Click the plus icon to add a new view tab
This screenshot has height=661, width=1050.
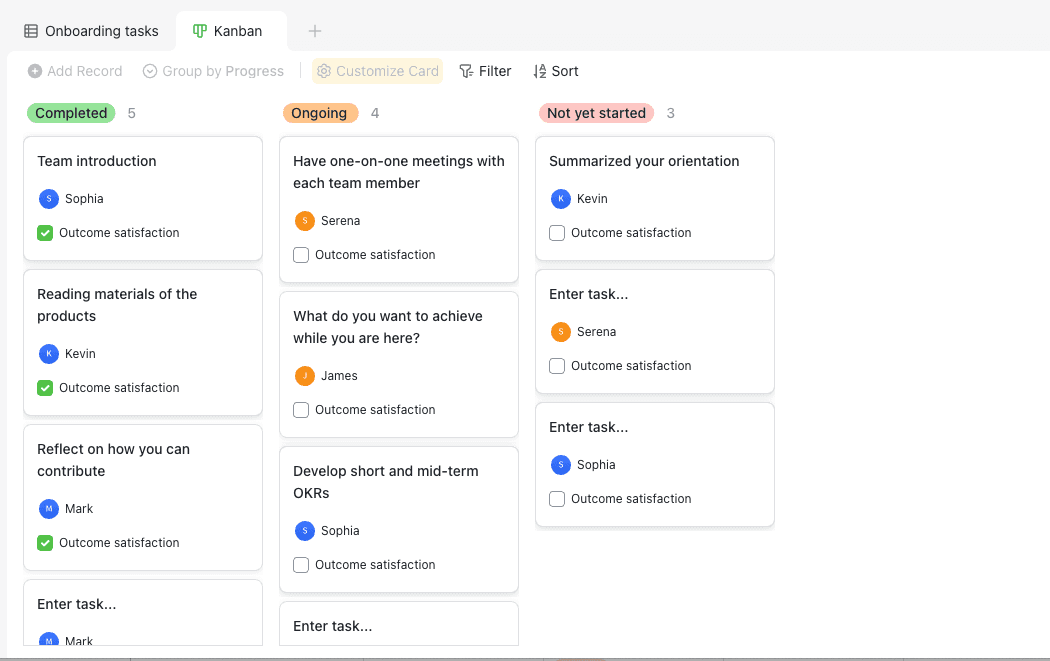[x=315, y=31]
